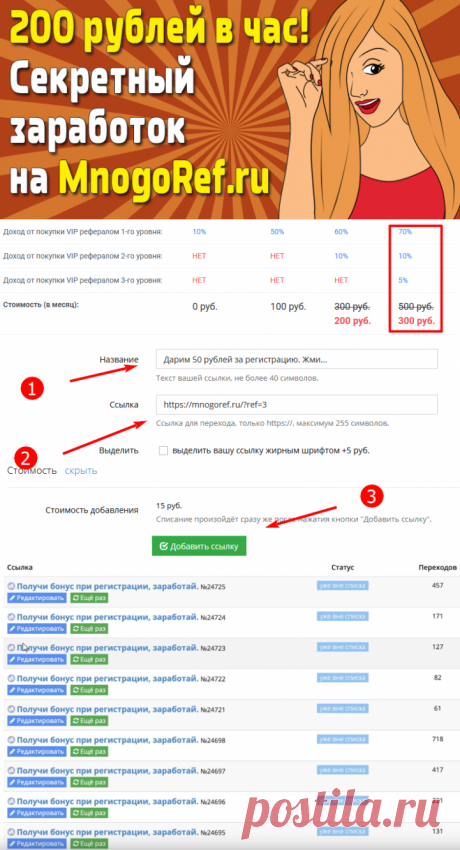Click the clock icon beside link №24698
Image resolution: width=460 pixels, height=850 pixels.
(11, 739)
